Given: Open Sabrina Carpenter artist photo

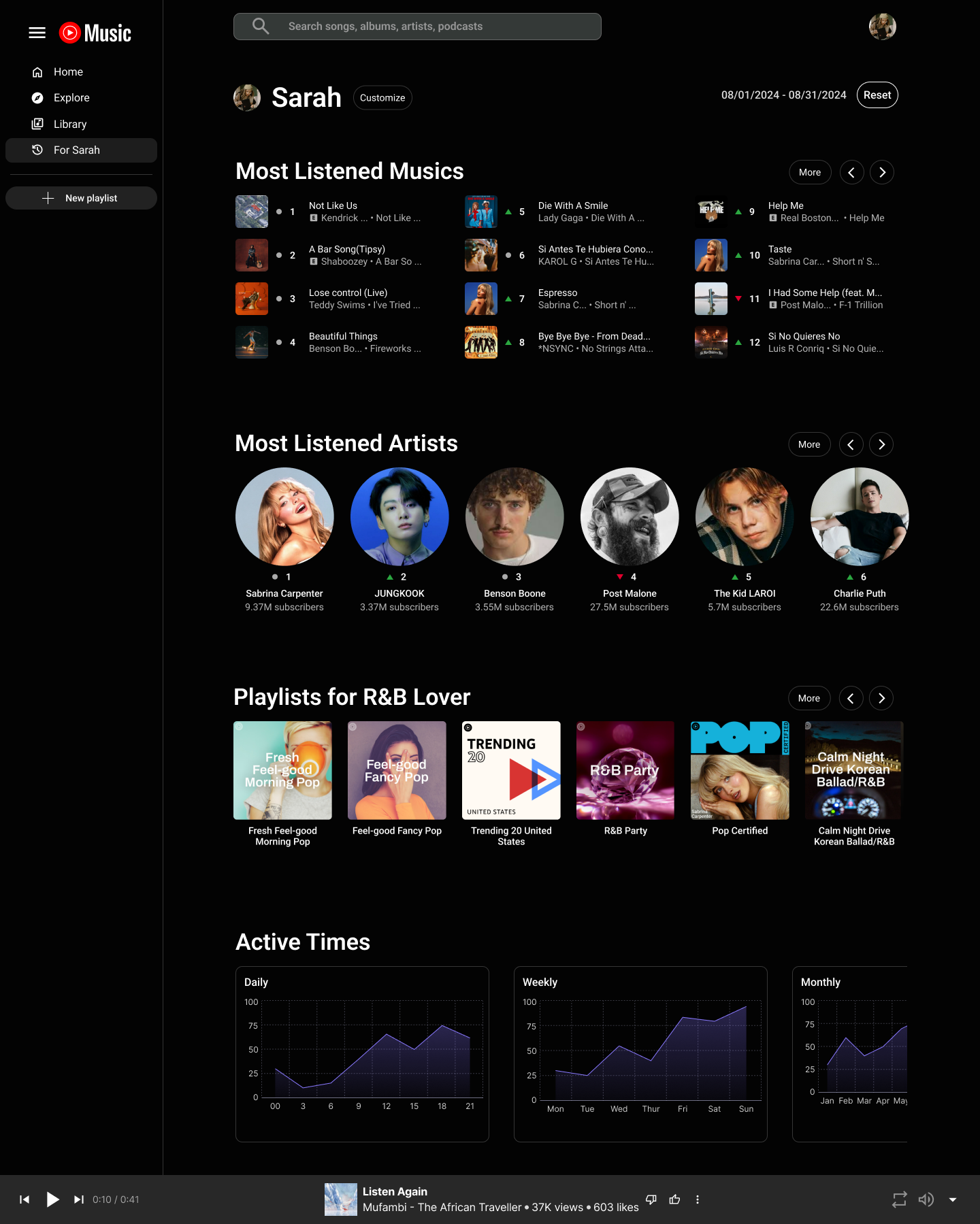Looking at the screenshot, I should (284, 516).
